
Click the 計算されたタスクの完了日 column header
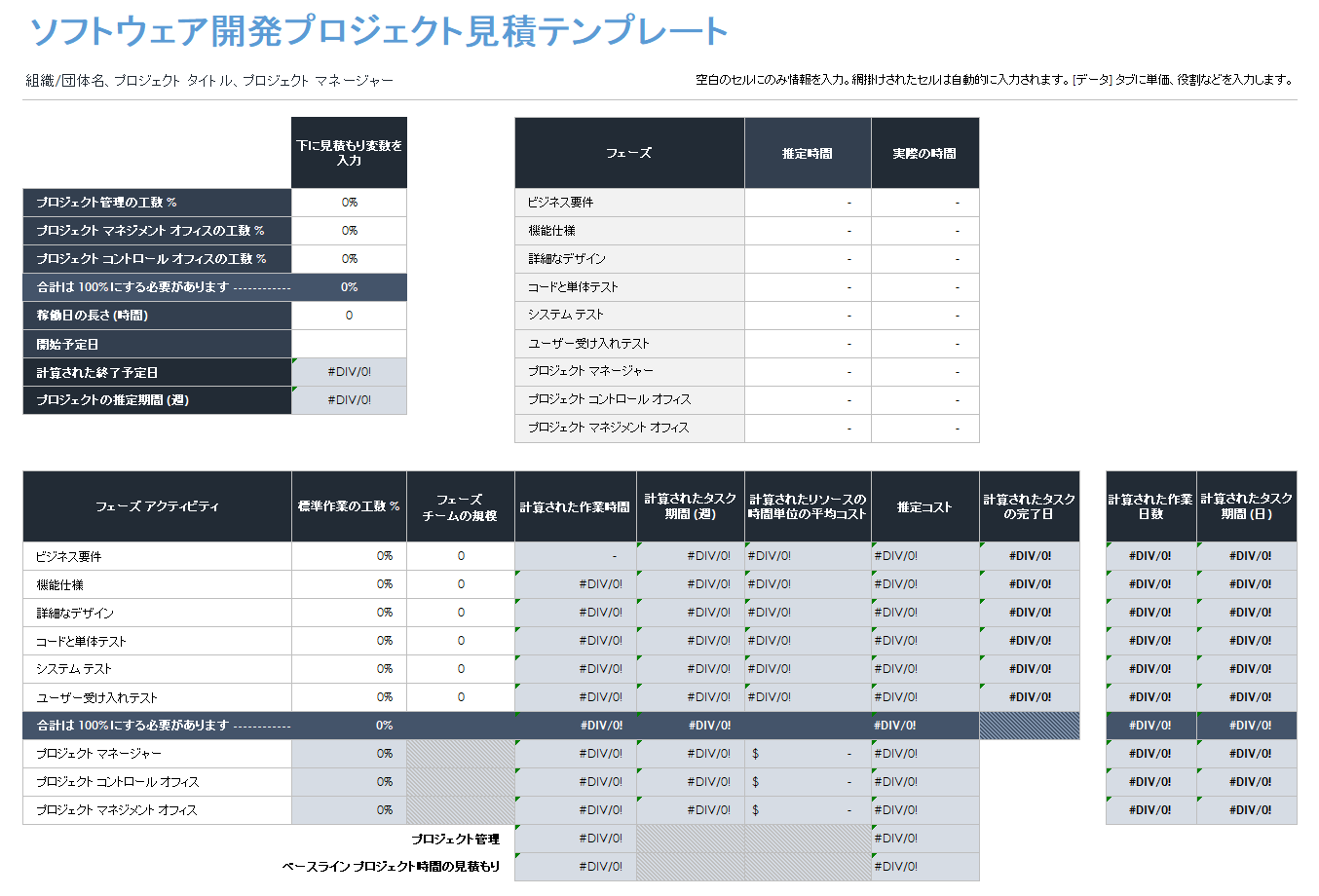click(x=1030, y=506)
